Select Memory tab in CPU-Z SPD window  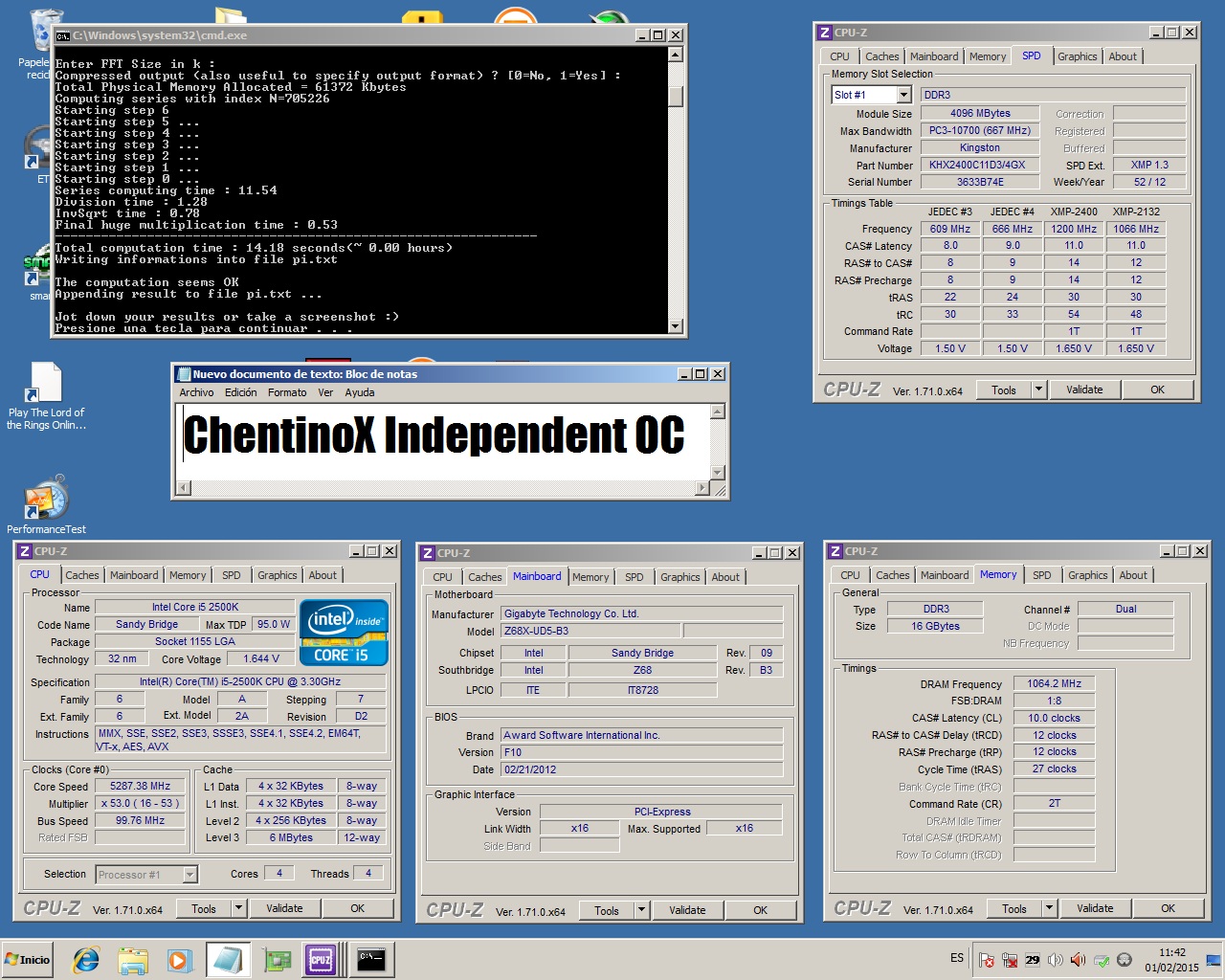(x=988, y=56)
